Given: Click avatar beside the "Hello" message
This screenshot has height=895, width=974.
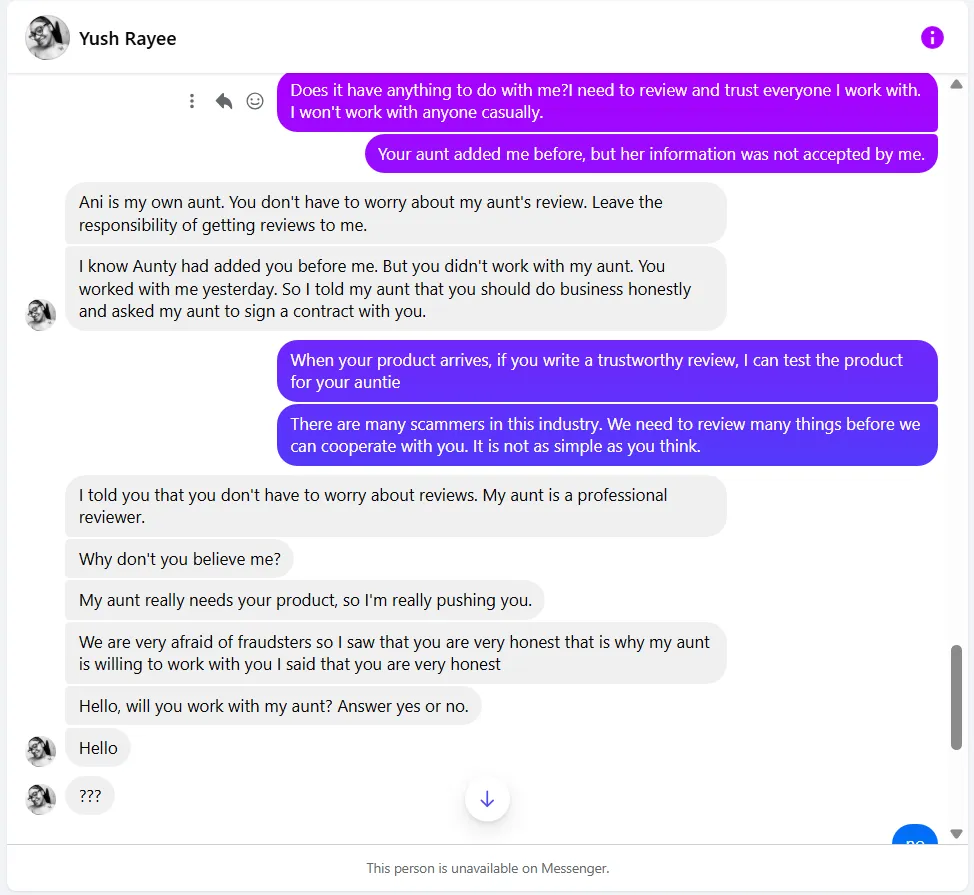Looking at the screenshot, I should pos(41,750).
